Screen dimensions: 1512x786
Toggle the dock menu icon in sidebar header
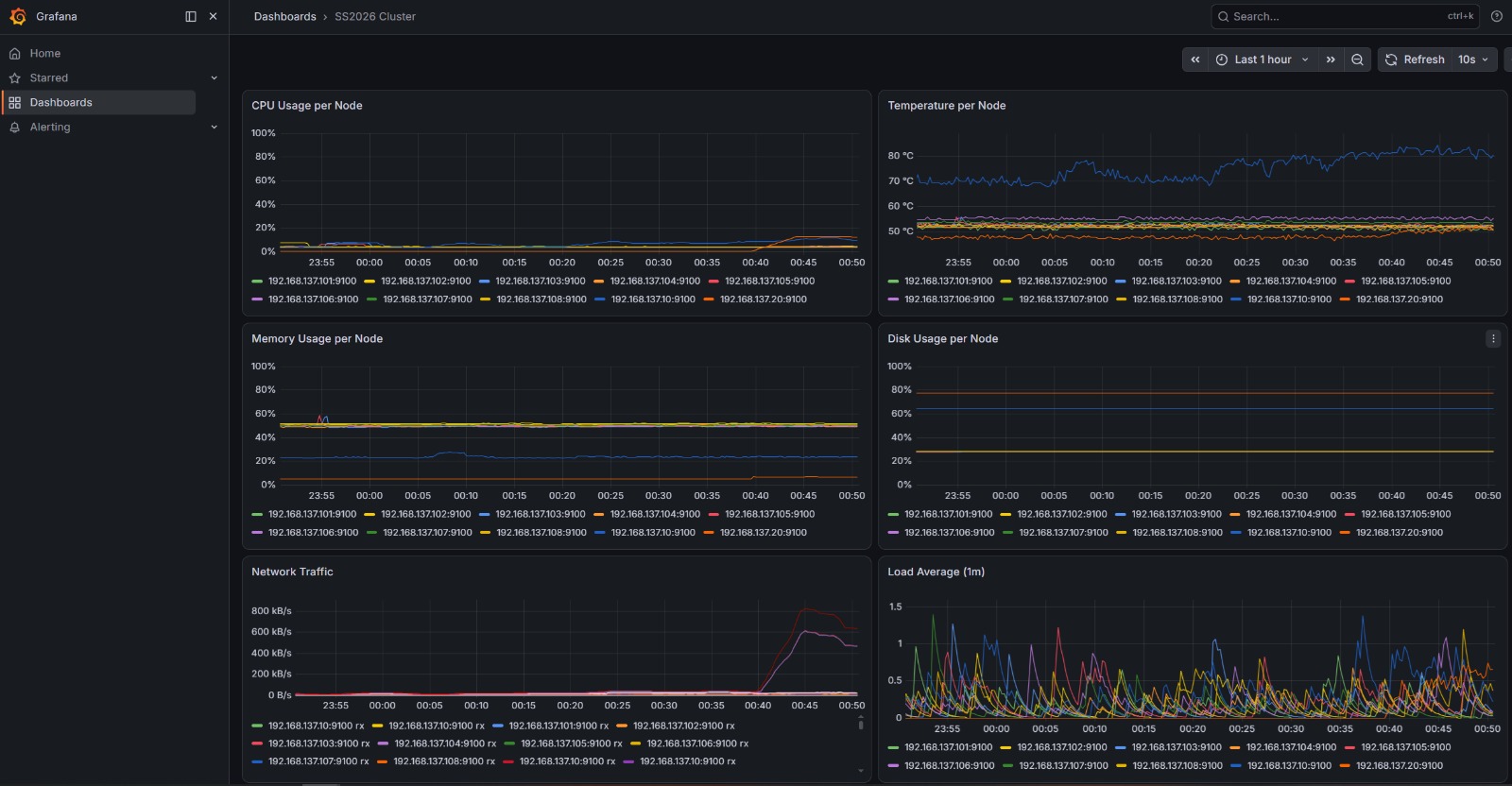point(191,16)
